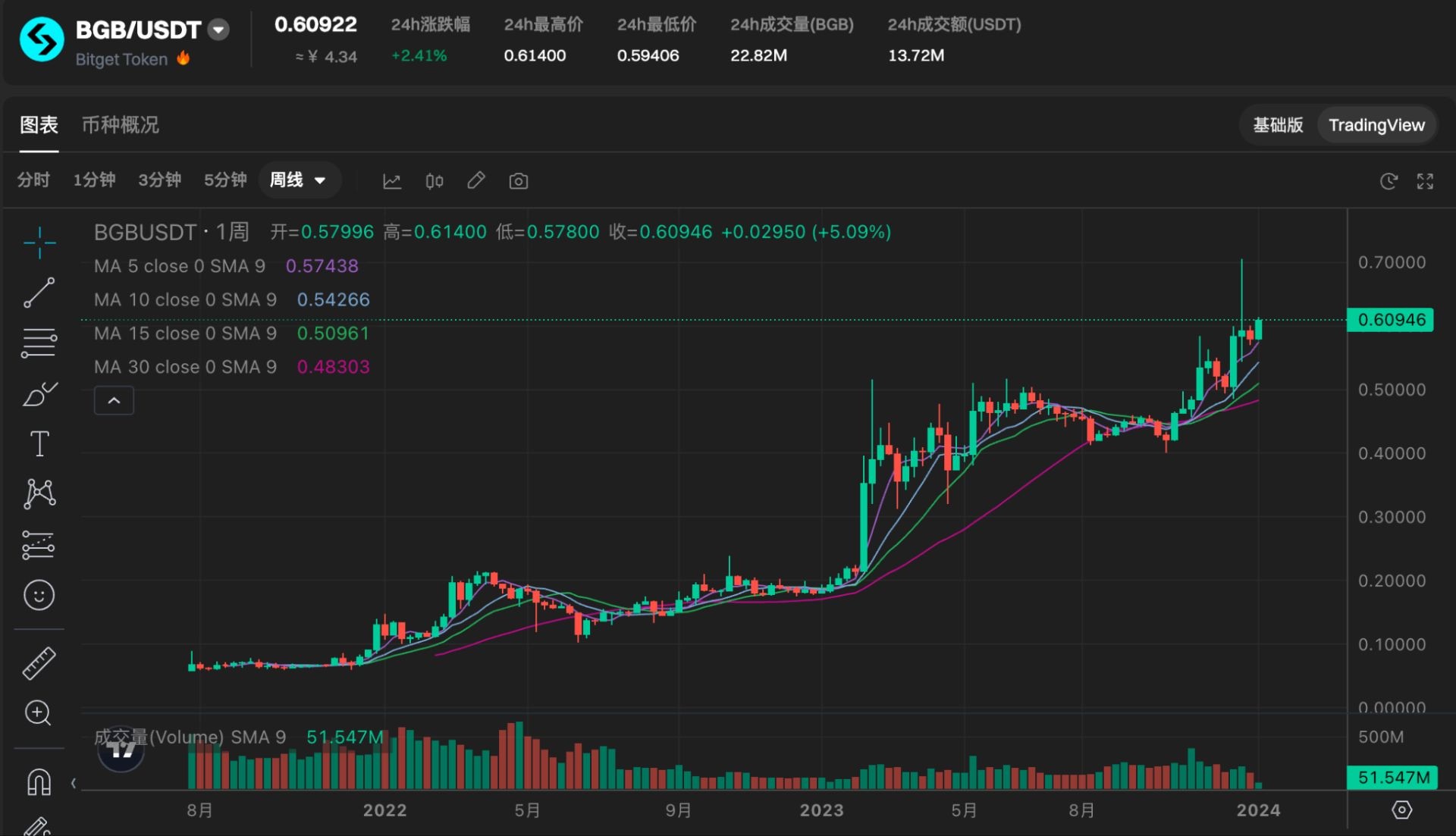Click the 2024 marker on time axis

(1258, 810)
